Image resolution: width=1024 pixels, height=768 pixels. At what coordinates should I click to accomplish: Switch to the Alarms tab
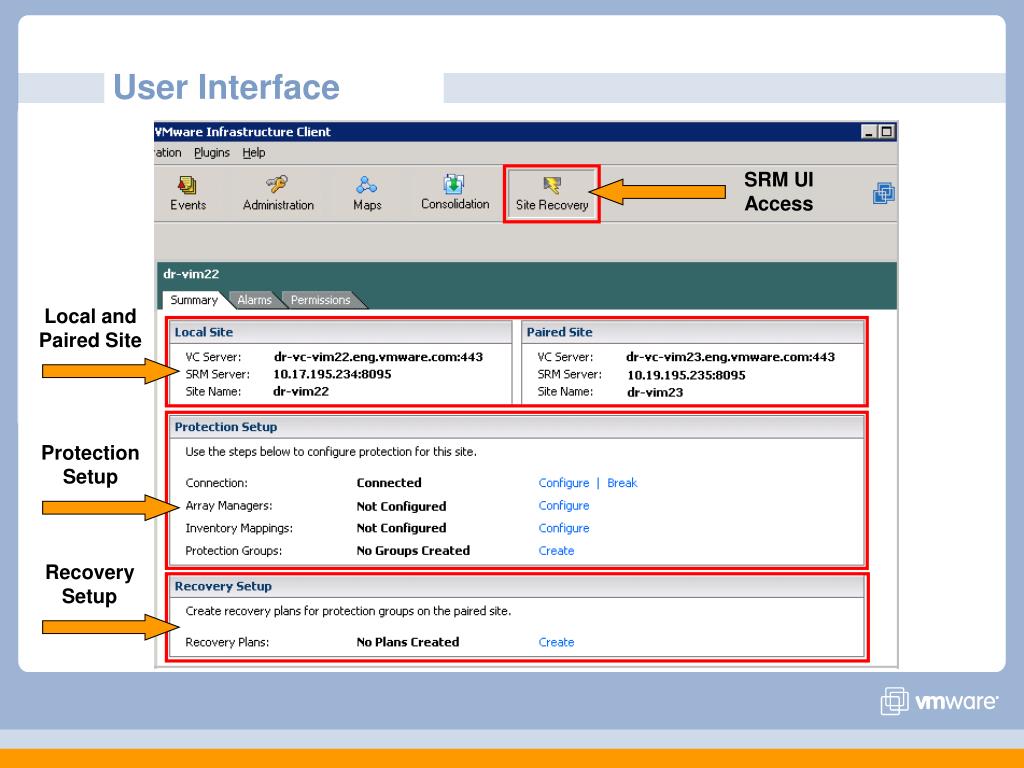coord(254,300)
